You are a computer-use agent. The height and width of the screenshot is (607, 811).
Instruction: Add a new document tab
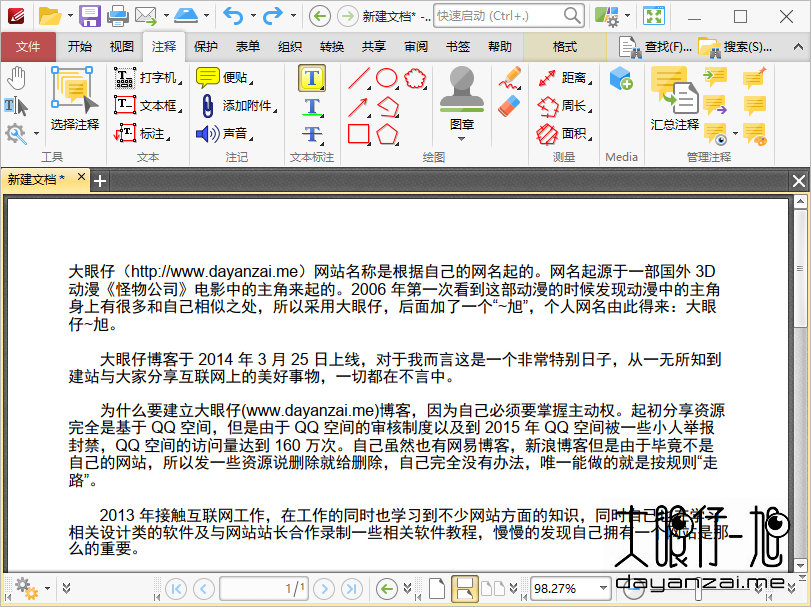100,181
